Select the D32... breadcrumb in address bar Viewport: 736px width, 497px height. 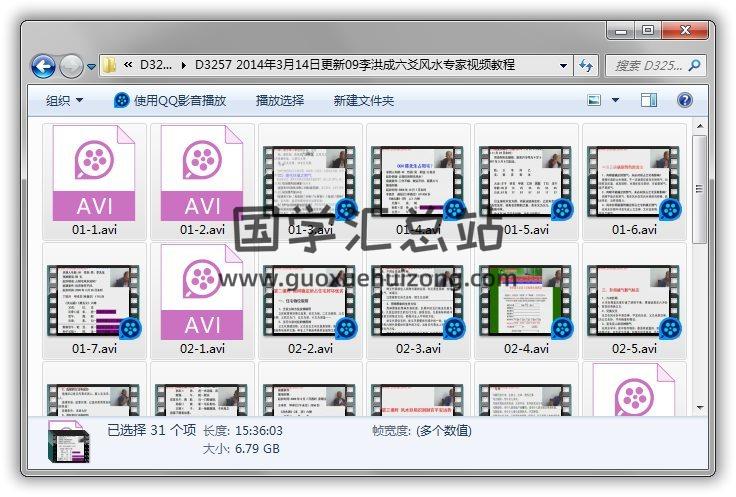coord(156,65)
